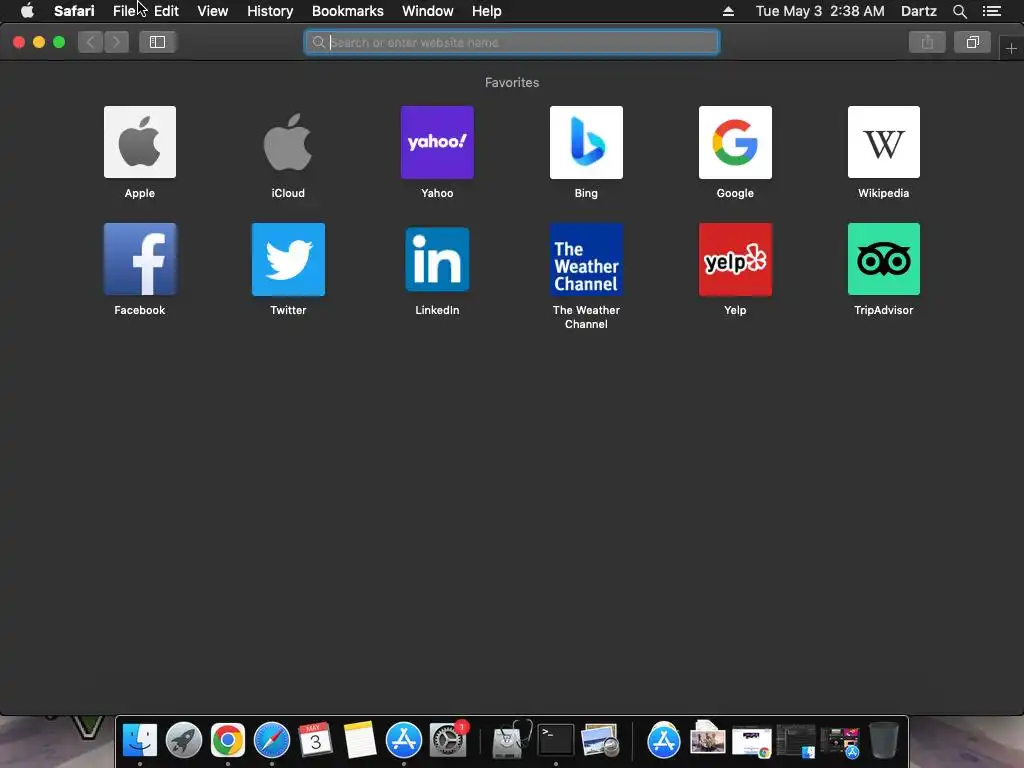
Task: Open the History menu
Action: pyautogui.click(x=270, y=11)
